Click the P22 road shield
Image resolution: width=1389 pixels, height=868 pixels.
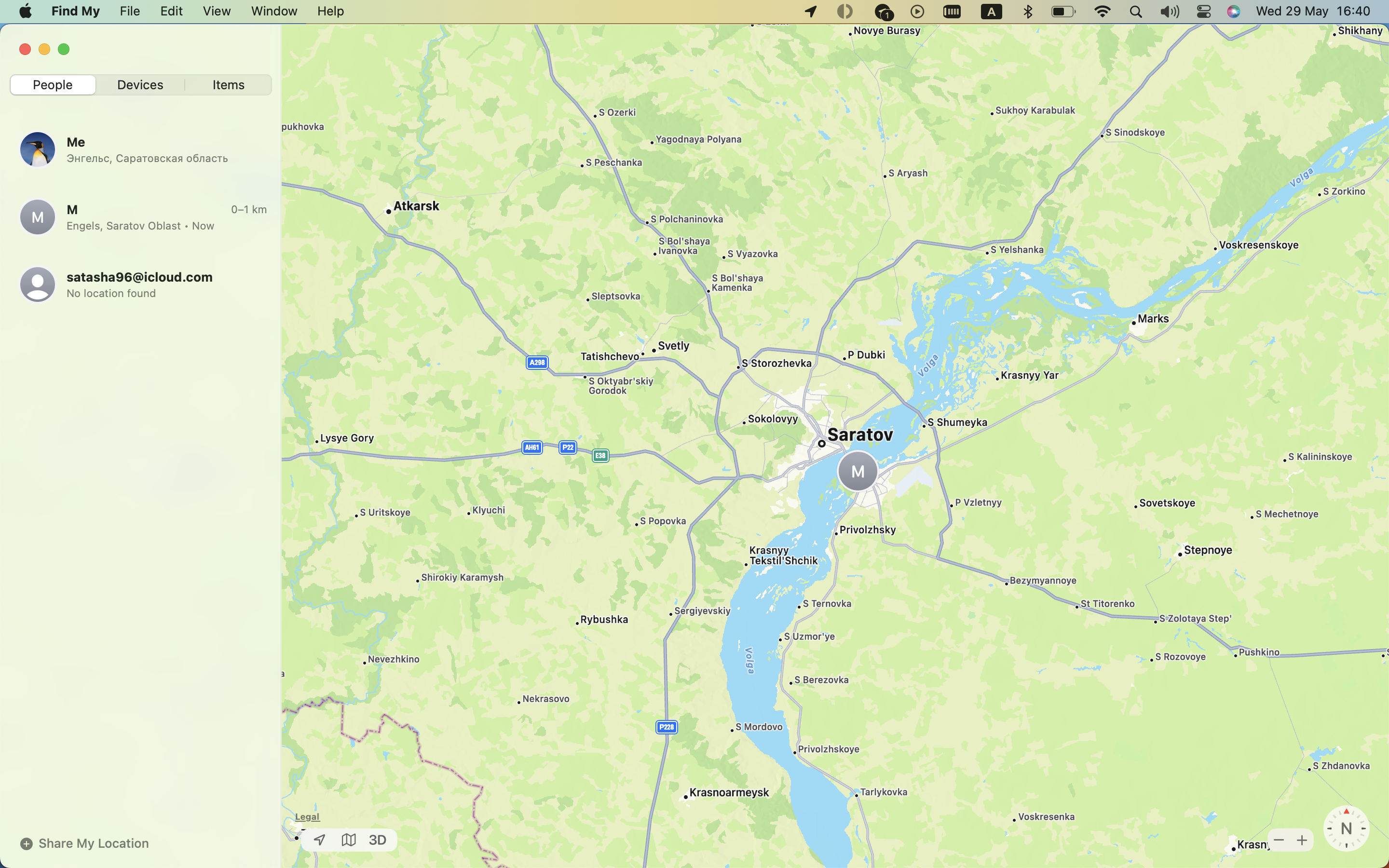click(568, 447)
